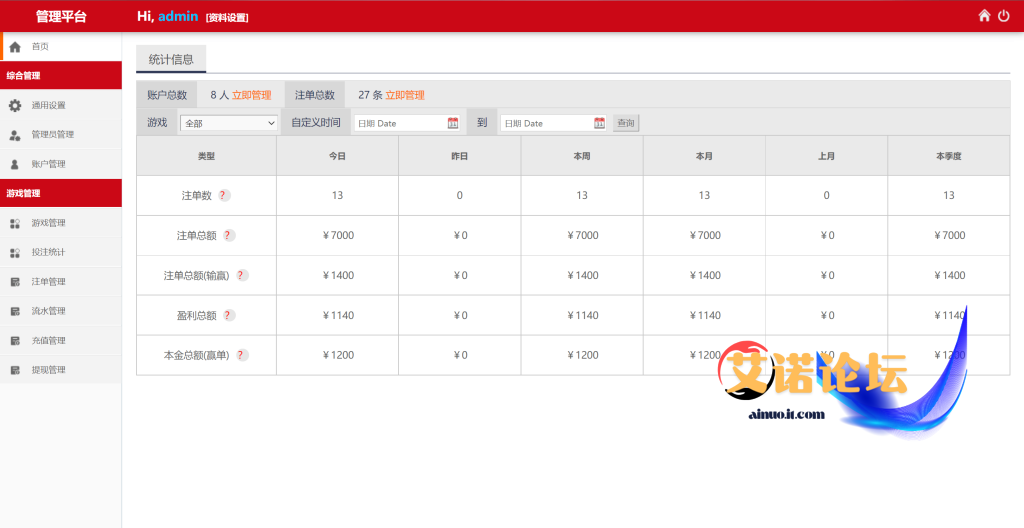Click the home icon in top-right header
The height and width of the screenshot is (528, 1024).
click(x=984, y=16)
